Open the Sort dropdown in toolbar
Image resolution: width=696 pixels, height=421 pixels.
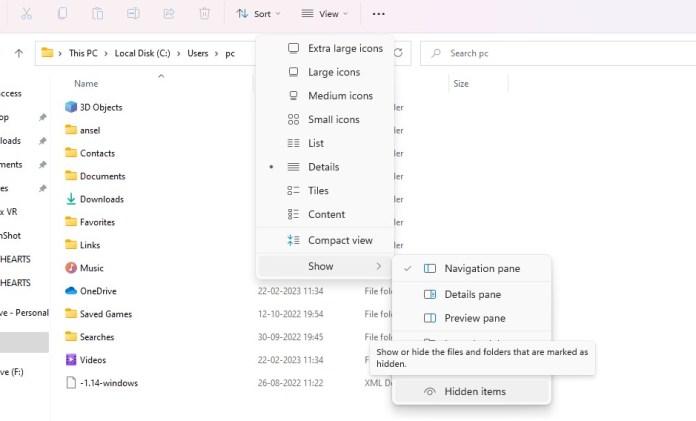pyautogui.click(x=258, y=14)
